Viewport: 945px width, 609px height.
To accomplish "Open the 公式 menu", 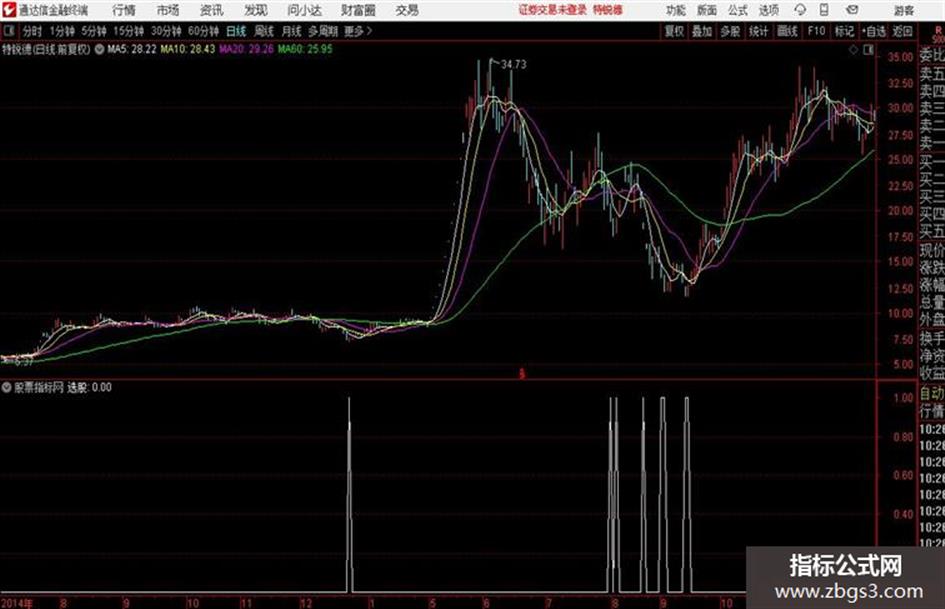I will pyautogui.click(x=738, y=10).
